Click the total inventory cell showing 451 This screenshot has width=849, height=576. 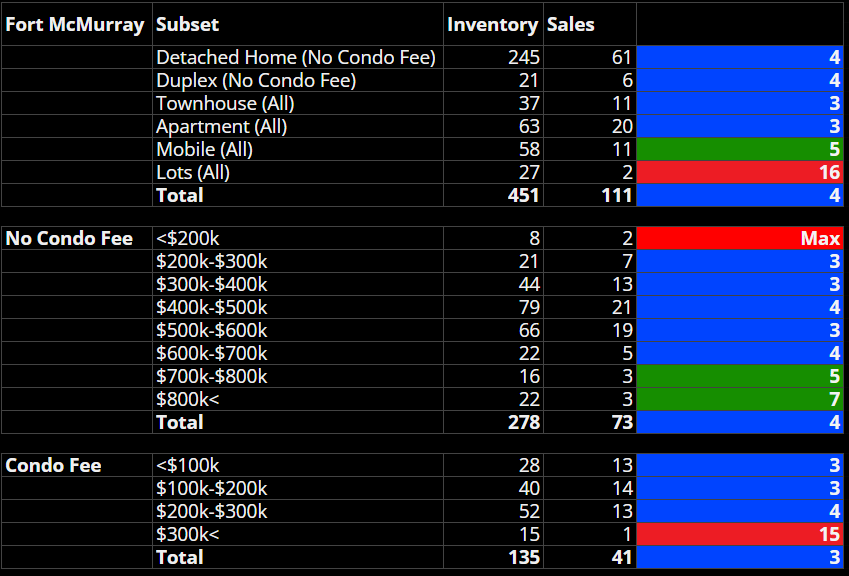(x=494, y=195)
